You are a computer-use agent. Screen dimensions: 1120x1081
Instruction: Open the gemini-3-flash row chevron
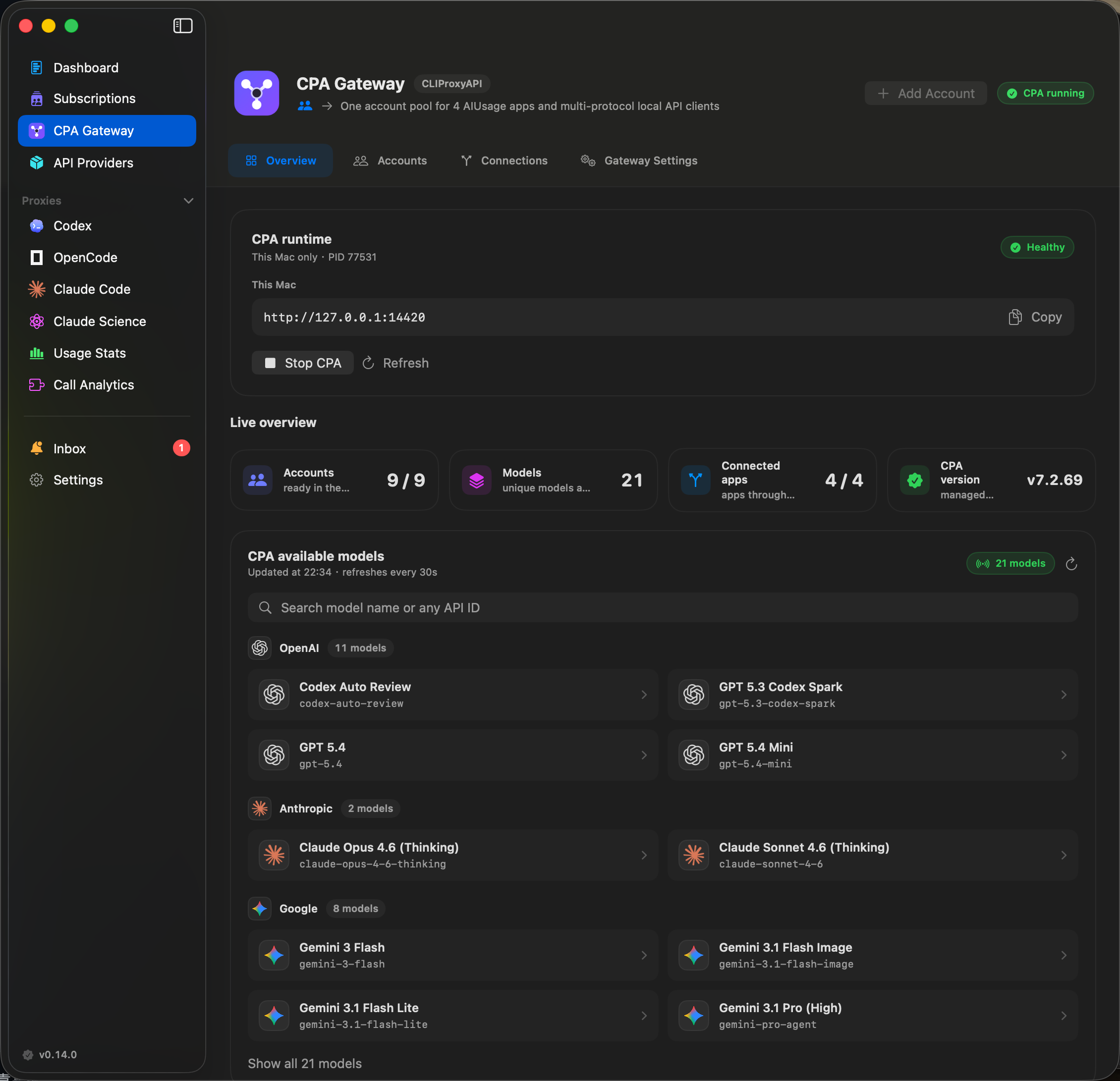pyautogui.click(x=644, y=955)
